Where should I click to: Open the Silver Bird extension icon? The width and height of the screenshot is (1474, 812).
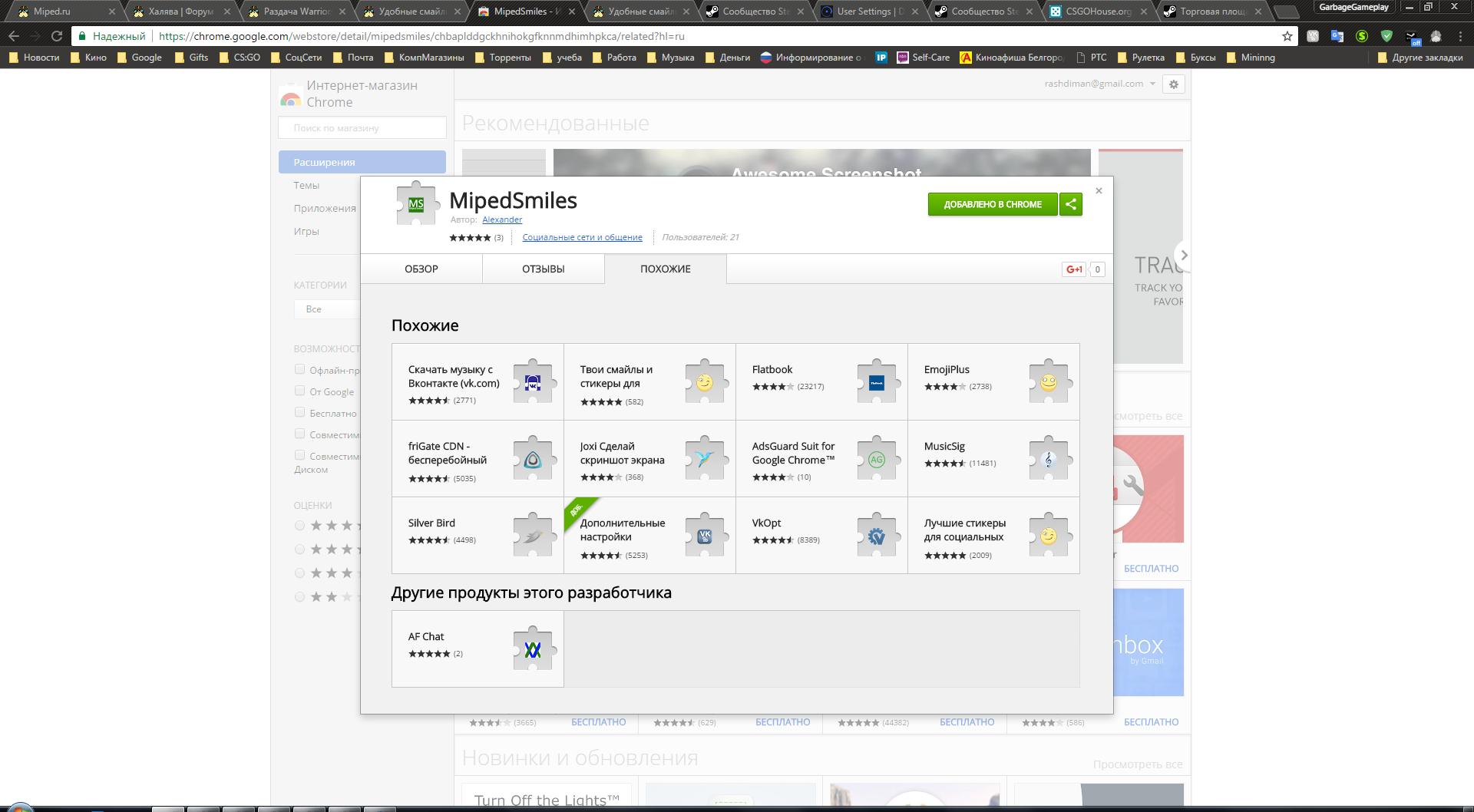coord(534,535)
